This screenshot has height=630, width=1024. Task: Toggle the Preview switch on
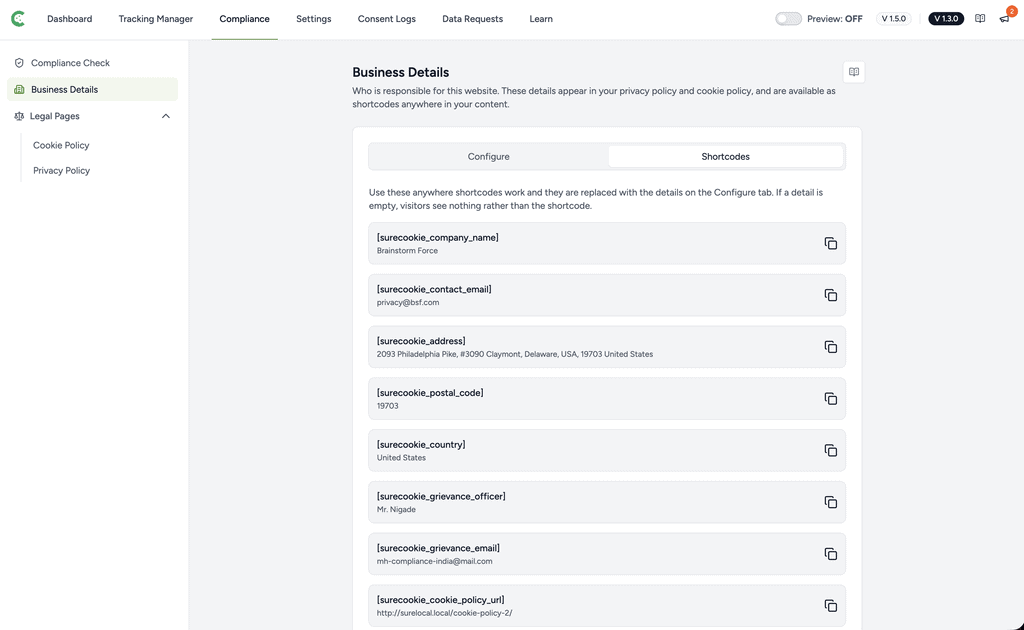coord(788,19)
